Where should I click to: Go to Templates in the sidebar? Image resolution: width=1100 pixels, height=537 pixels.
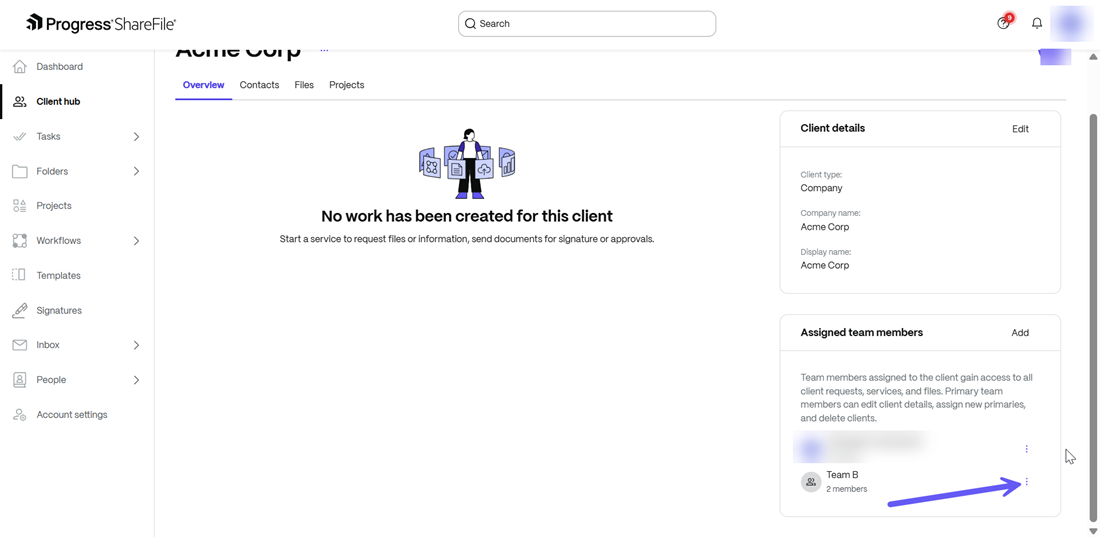click(x=58, y=276)
